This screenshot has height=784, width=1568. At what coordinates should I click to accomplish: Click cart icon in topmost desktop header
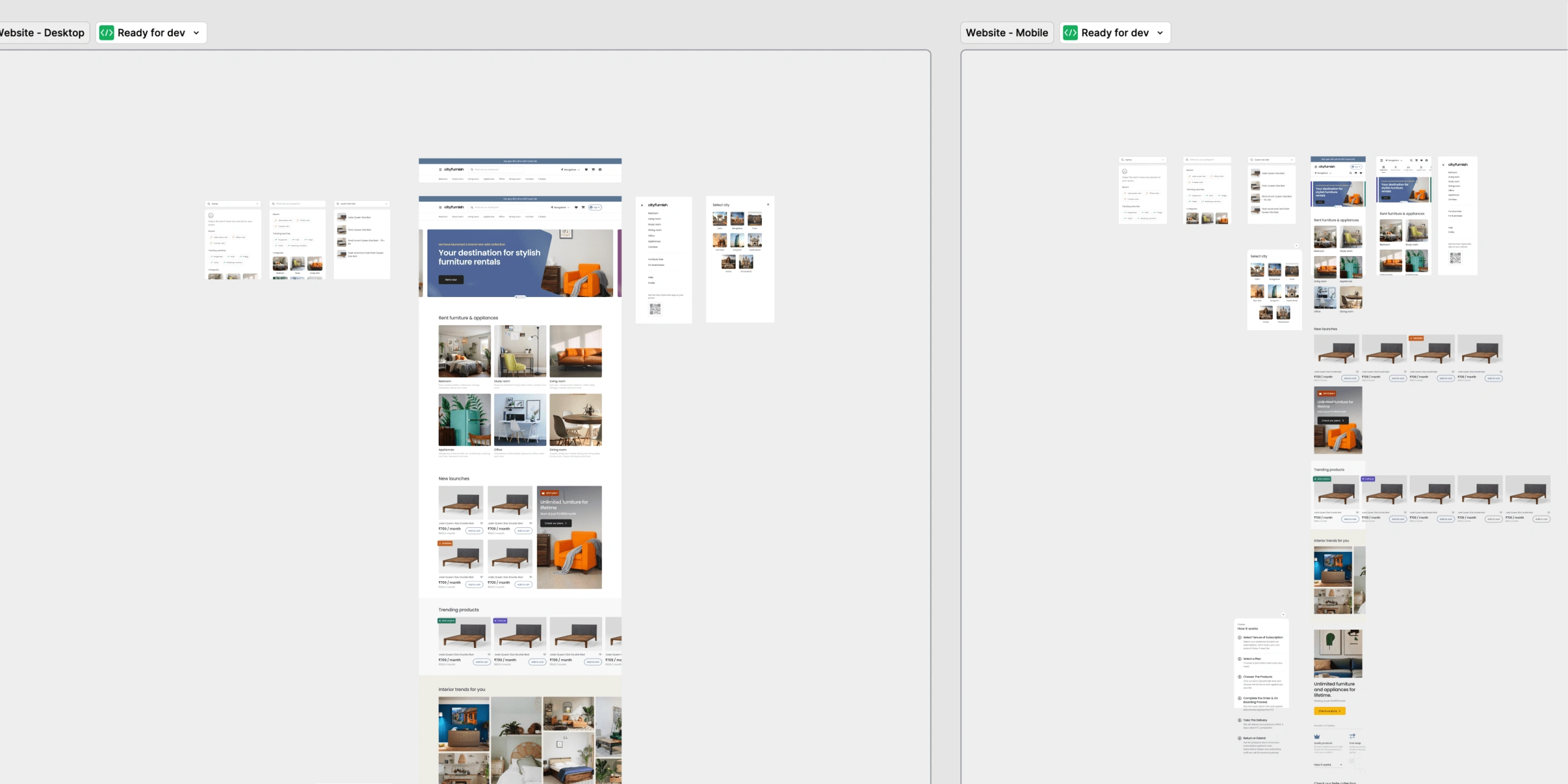click(x=593, y=170)
